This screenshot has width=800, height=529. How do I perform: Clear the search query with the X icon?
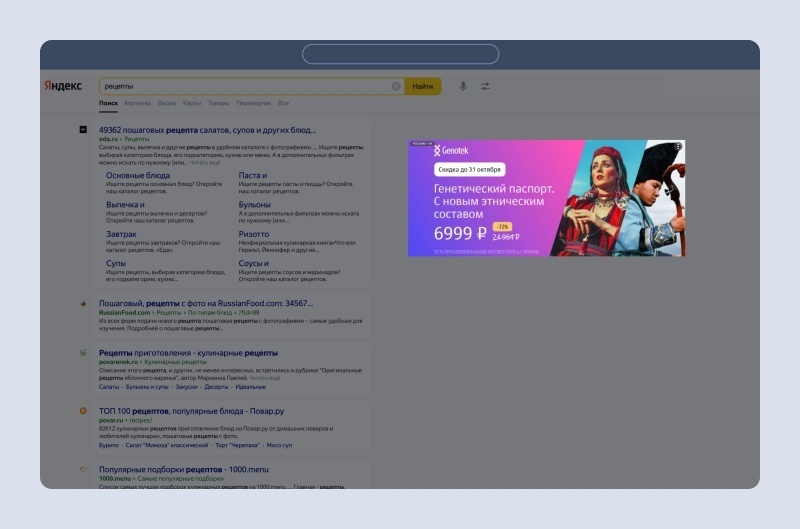coord(396,86)
